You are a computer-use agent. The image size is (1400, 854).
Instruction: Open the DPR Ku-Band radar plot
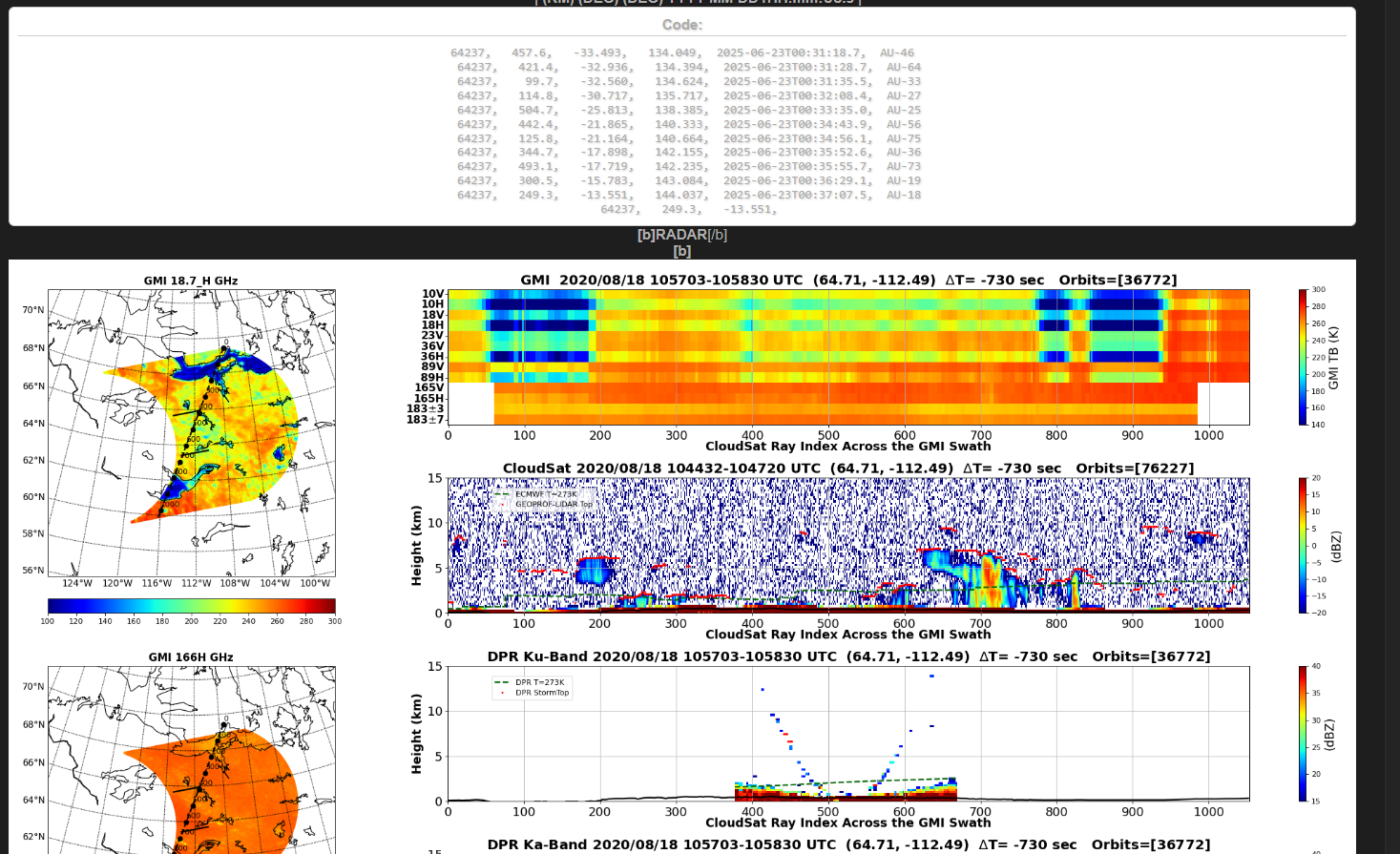pos(847,733)
